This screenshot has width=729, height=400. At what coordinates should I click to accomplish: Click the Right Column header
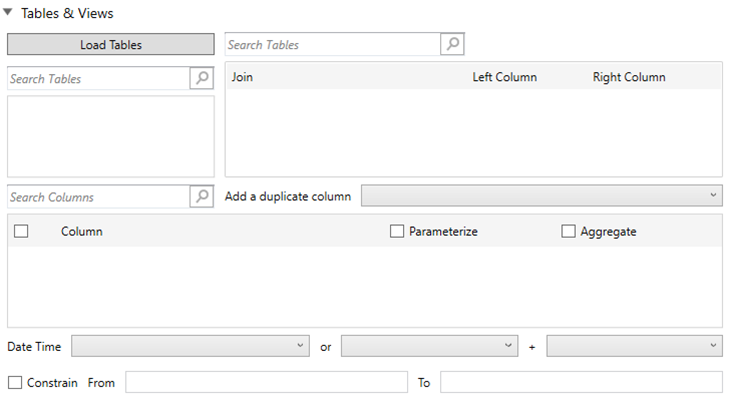[628, 77]
